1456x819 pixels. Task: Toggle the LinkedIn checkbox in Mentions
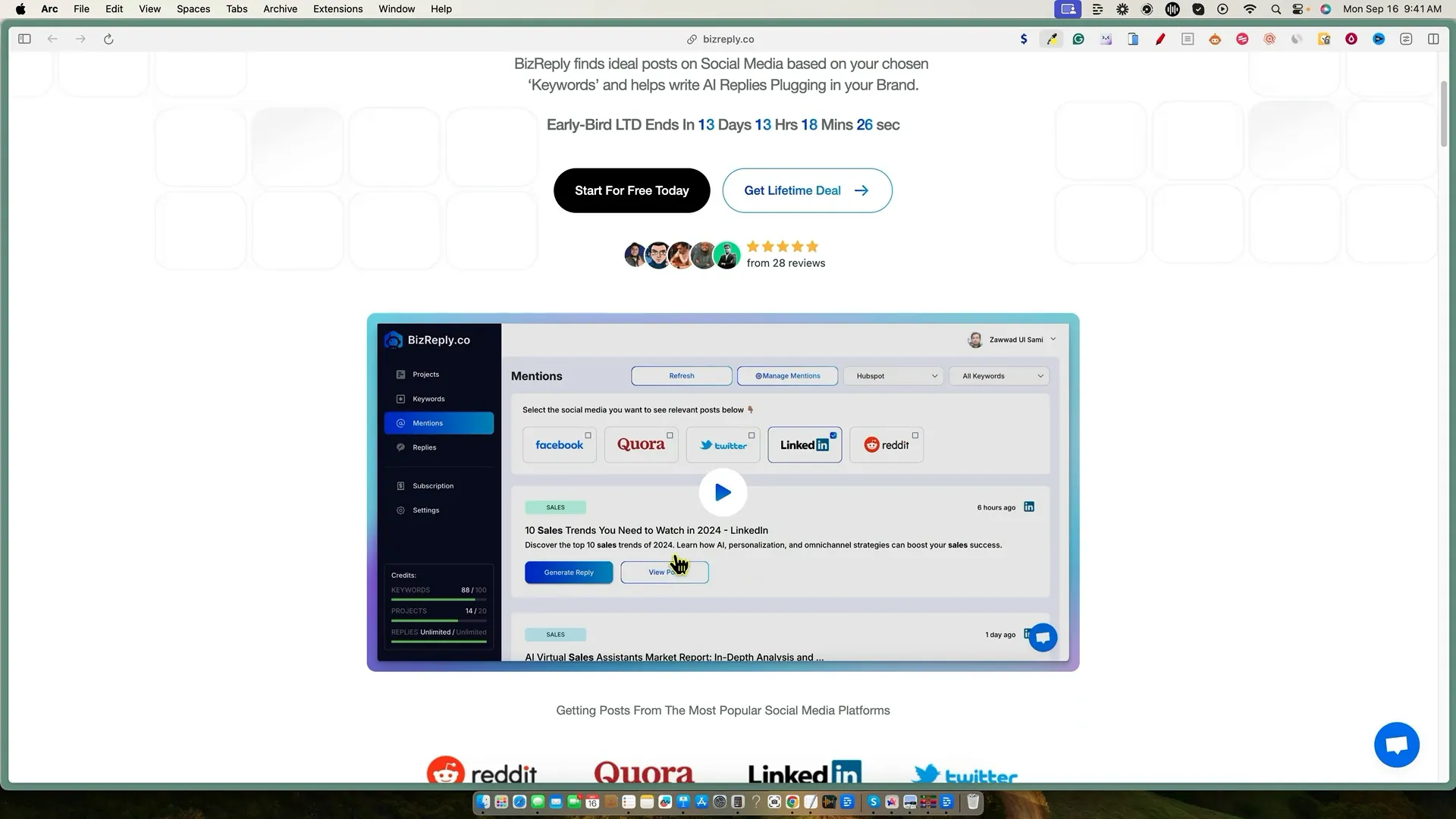[x=833, y=435]
